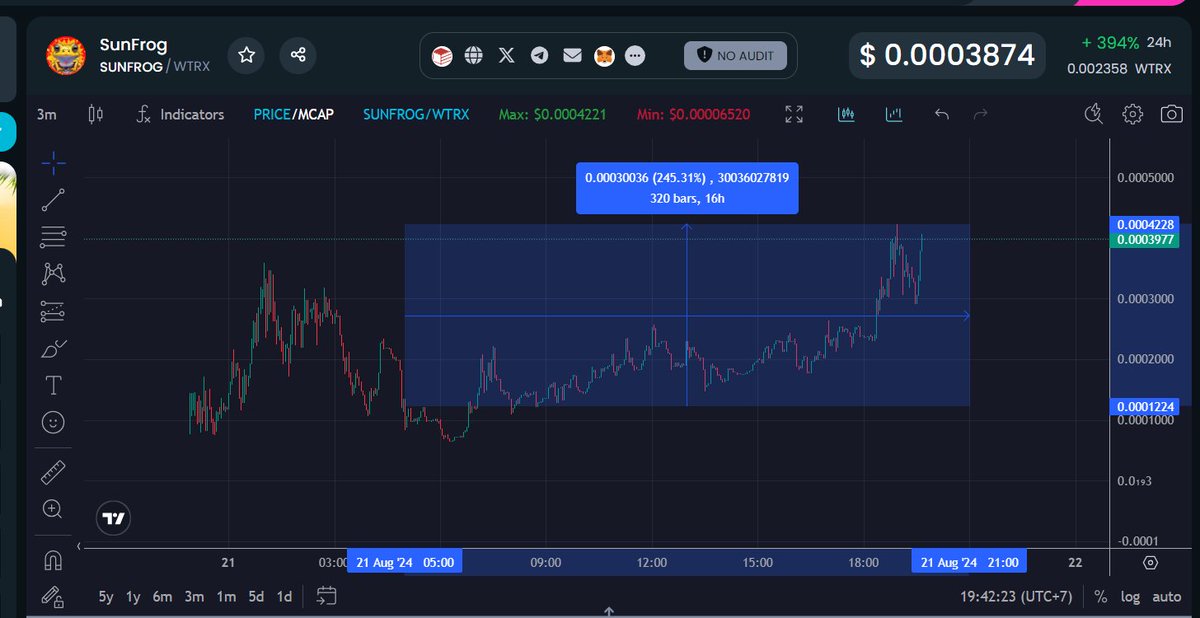1200x618 pixels.
Task: Share the SunFrog token page
Action: [x=298, y=55]
